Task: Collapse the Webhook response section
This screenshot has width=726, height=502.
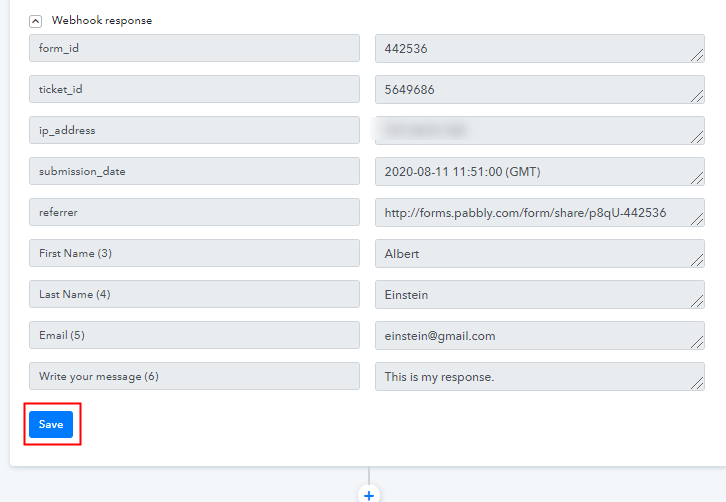Action: pos(36,20)
